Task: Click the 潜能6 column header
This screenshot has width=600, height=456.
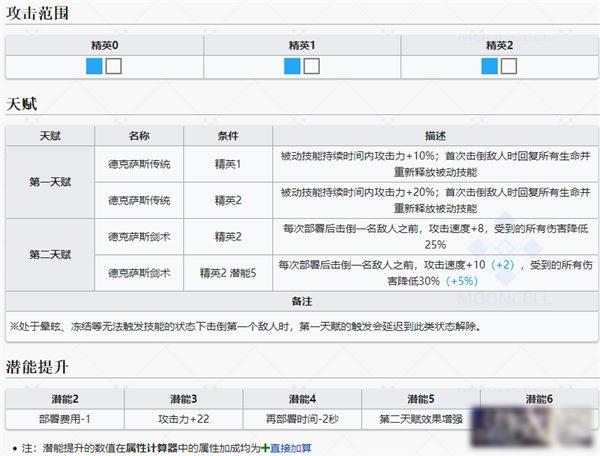Action: coord(539,399)
